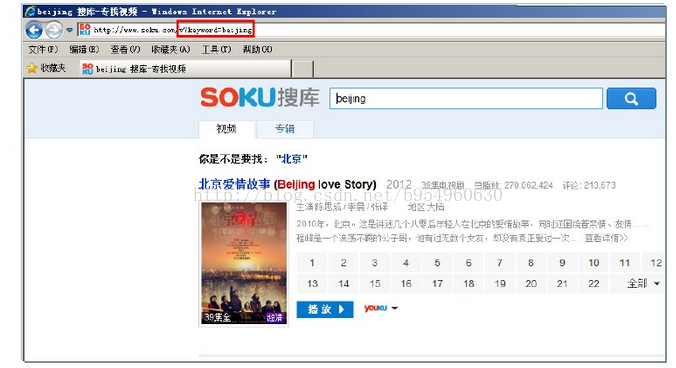Switch to the 视频 tab
Viewport: 676px width, 368px height.
pos(226,129)
